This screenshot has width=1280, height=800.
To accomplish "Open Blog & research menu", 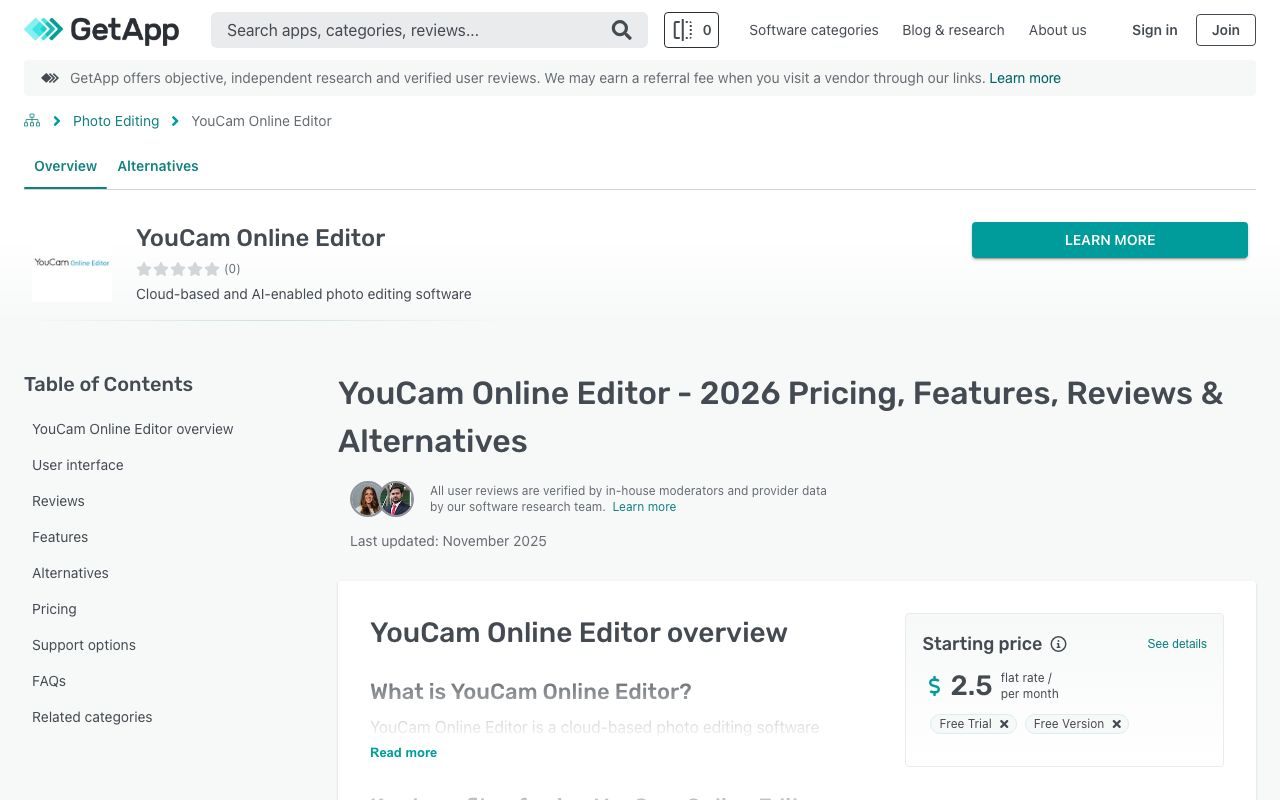I will click(x=953, y=30).
